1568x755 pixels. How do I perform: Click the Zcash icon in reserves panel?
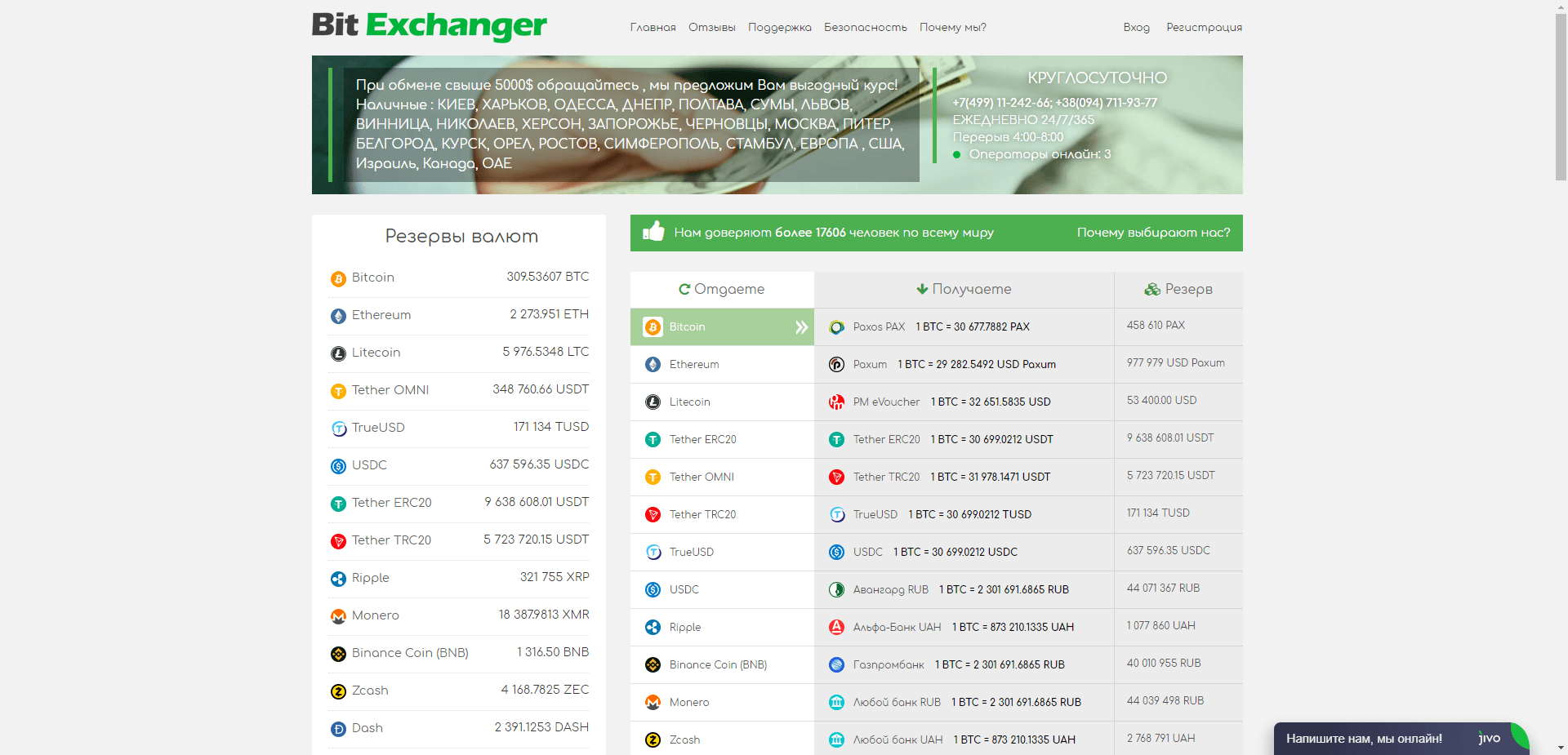tap(337, 691)
